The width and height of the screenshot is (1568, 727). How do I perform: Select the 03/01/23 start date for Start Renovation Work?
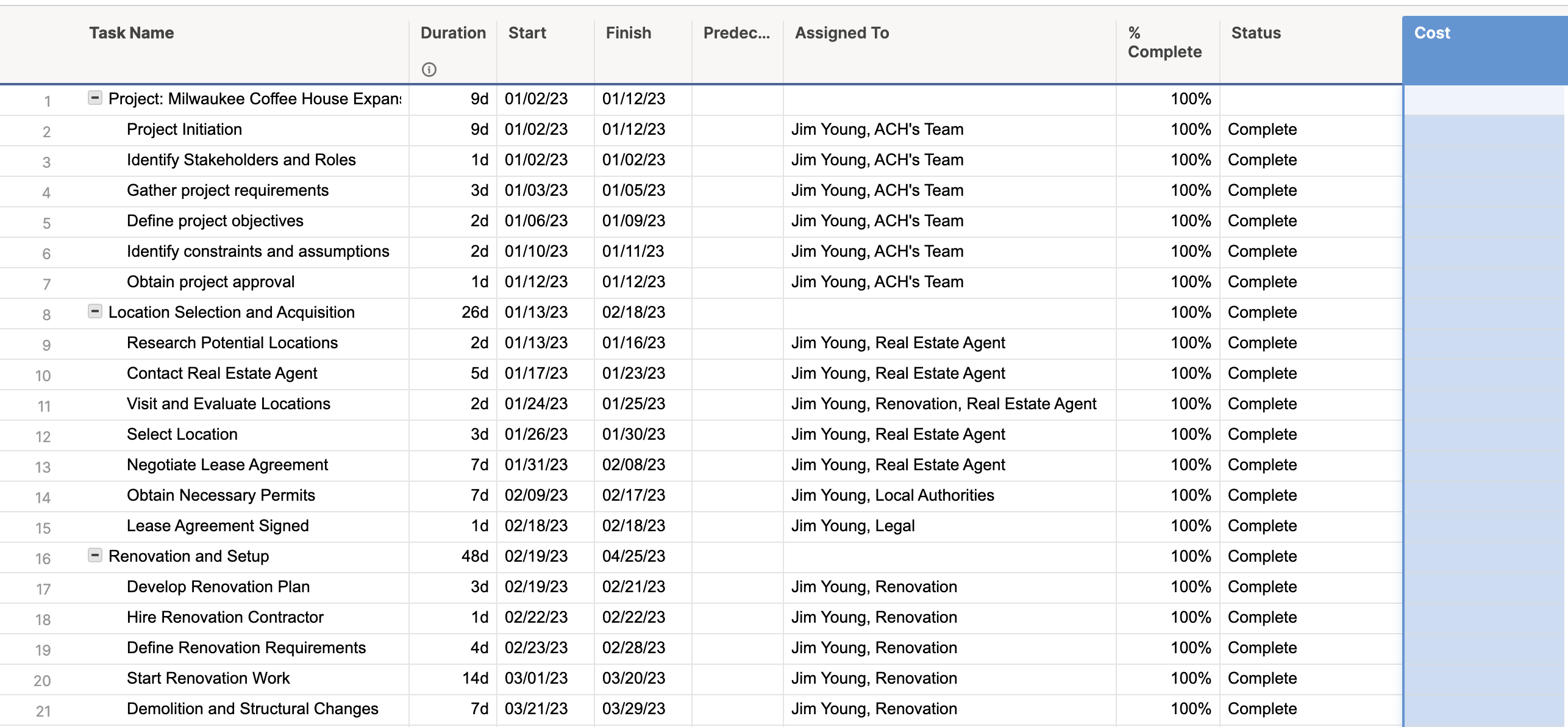[x=536, y=678]
